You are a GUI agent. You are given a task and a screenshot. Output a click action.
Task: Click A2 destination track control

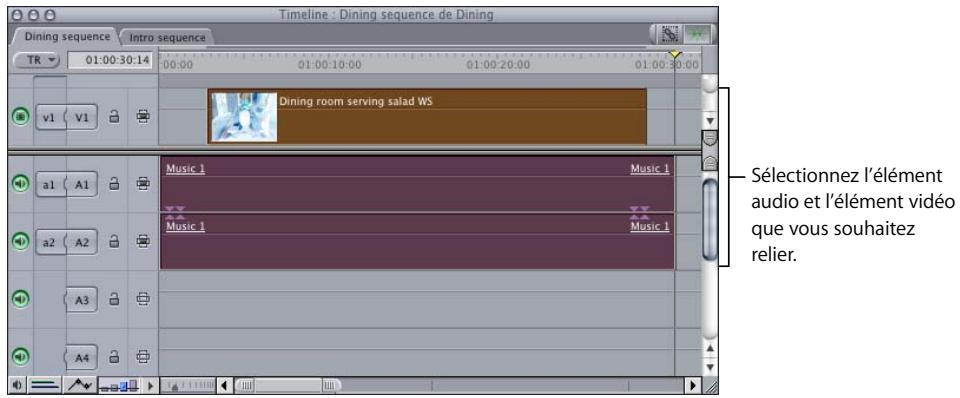pyautogui.click(x=81, y=243)
